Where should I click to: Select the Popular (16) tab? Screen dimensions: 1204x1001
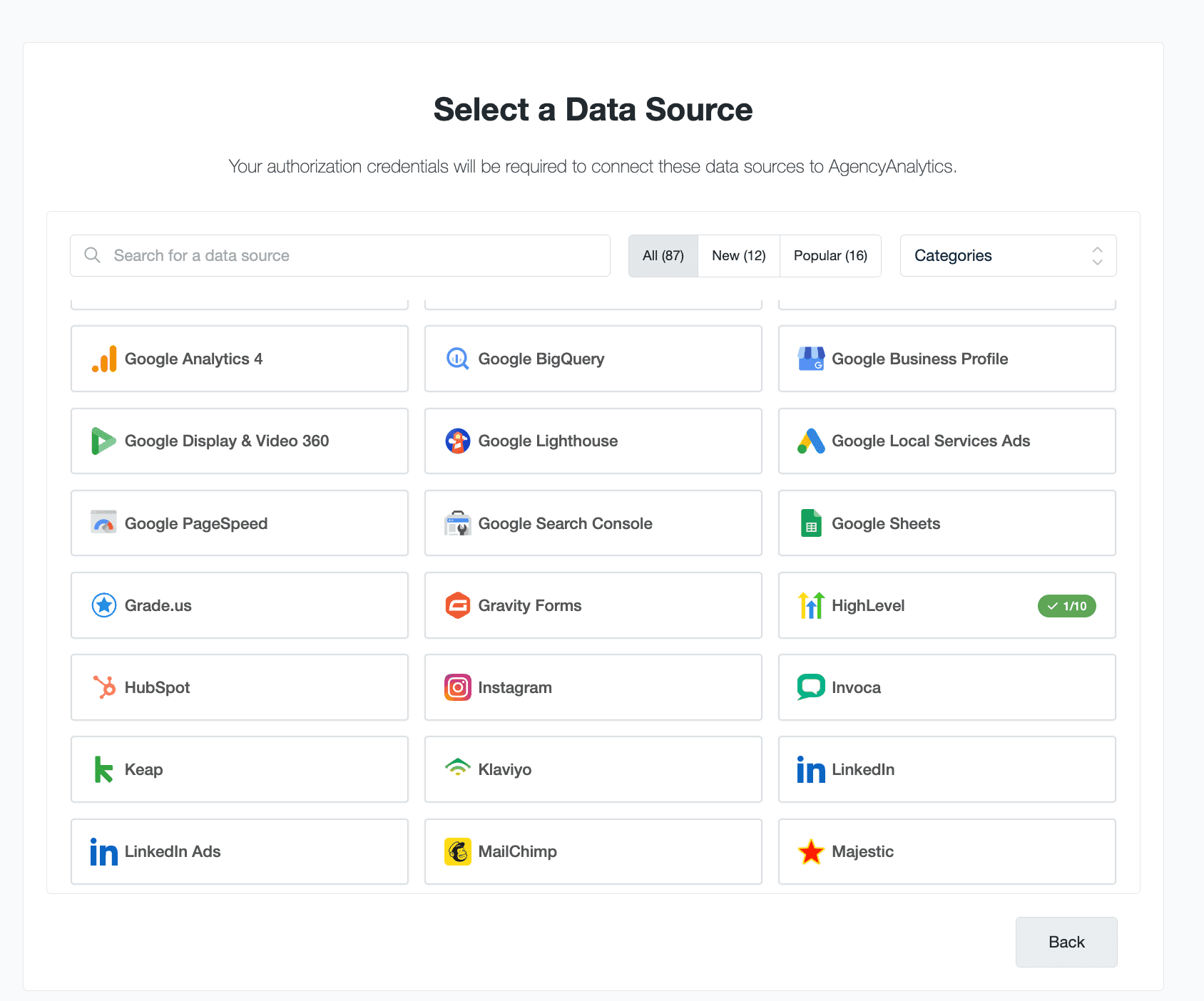[x=830, y=255]
